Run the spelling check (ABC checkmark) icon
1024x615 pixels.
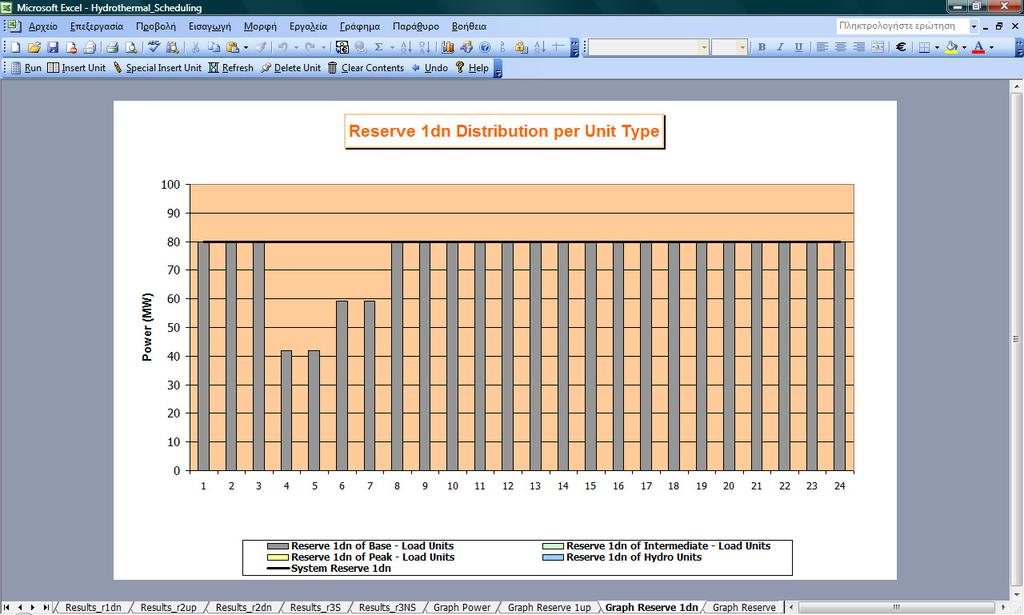[x=154, y=47]
